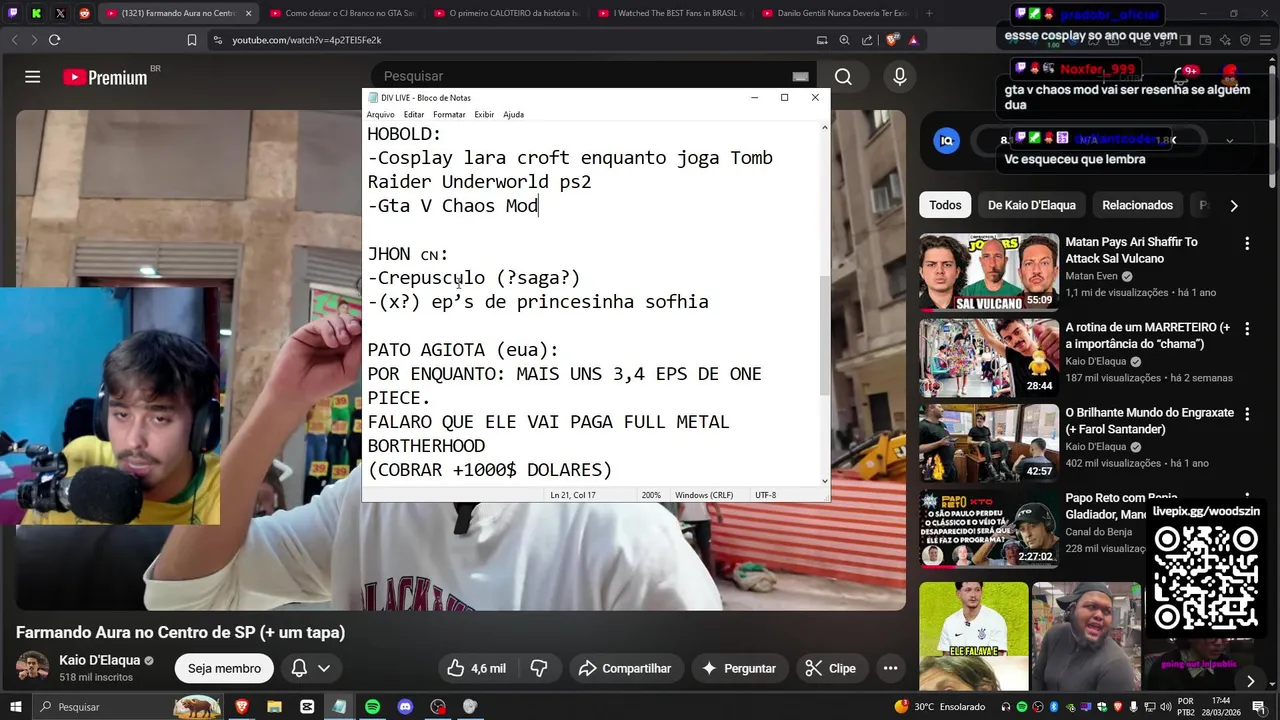Open the Kaio D'Elaqua channel name link

[99, 661]
